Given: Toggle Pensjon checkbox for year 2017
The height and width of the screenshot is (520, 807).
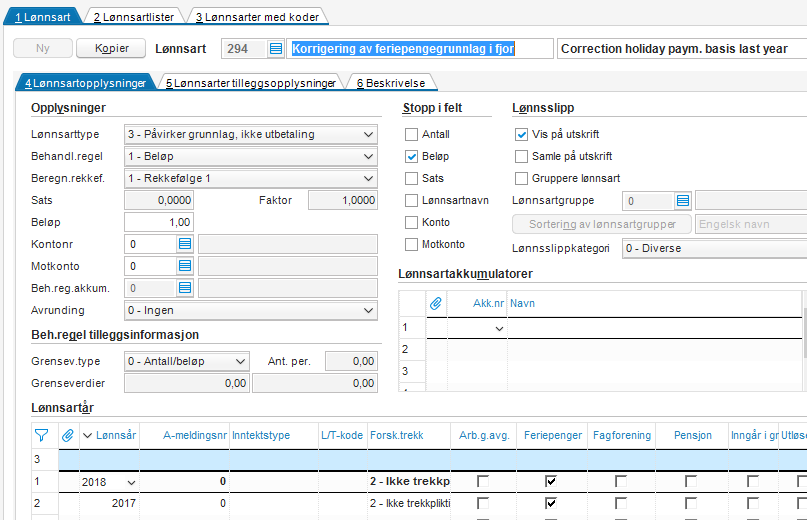Looking at the screenshot, I should click(x=691, y=503).
